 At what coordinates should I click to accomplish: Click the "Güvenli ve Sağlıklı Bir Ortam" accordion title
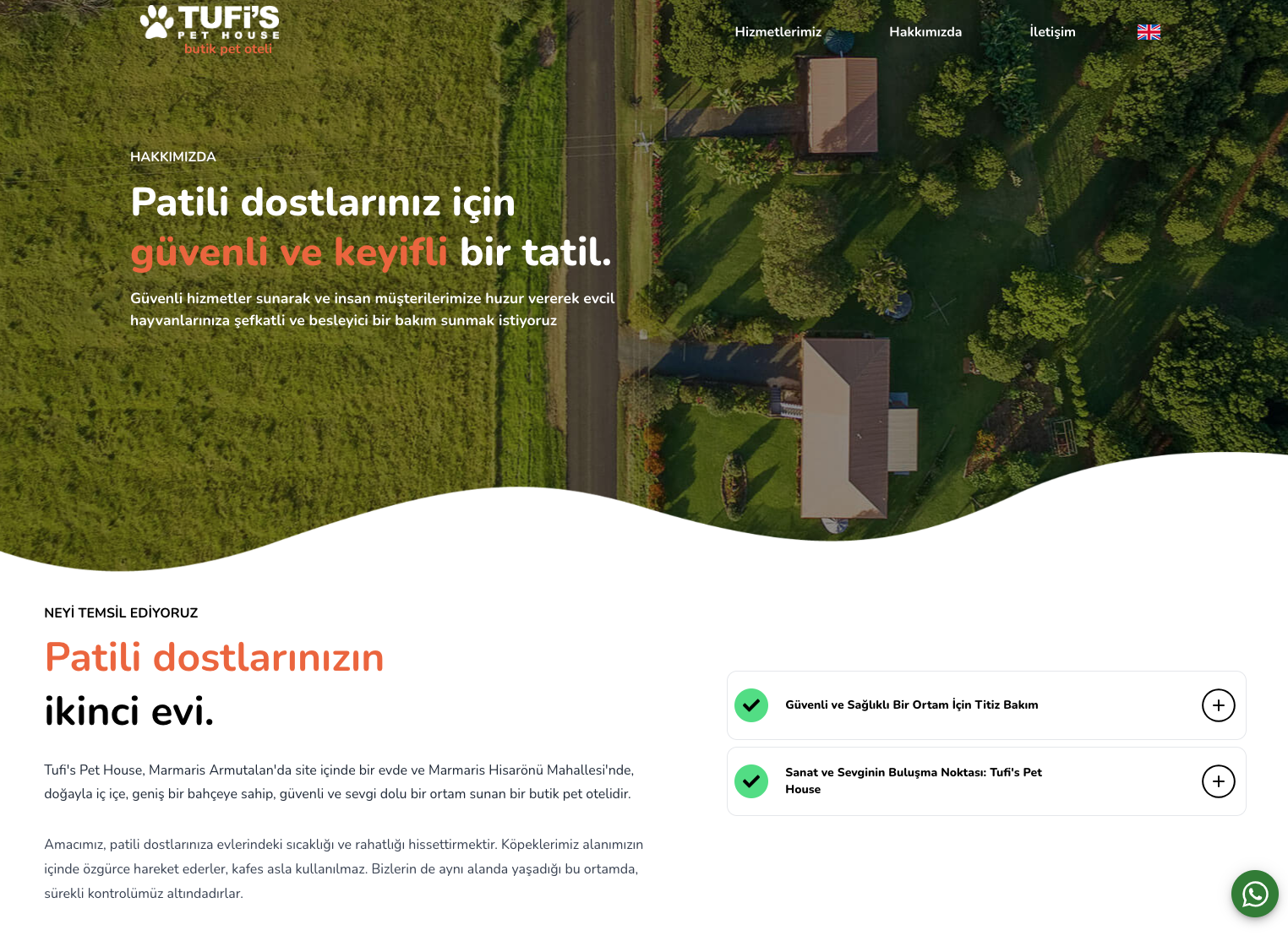(x=911, y=705)
